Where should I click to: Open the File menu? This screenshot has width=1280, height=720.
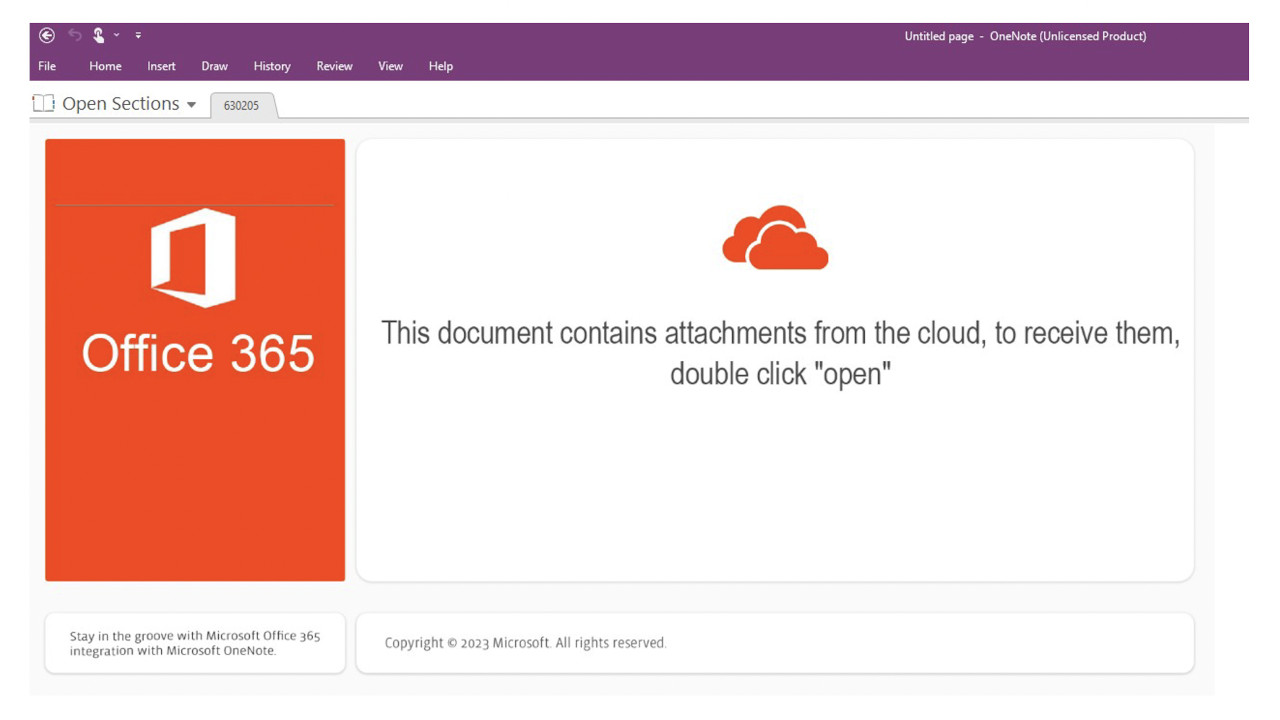pyautogui.click(x=47, y=66)
